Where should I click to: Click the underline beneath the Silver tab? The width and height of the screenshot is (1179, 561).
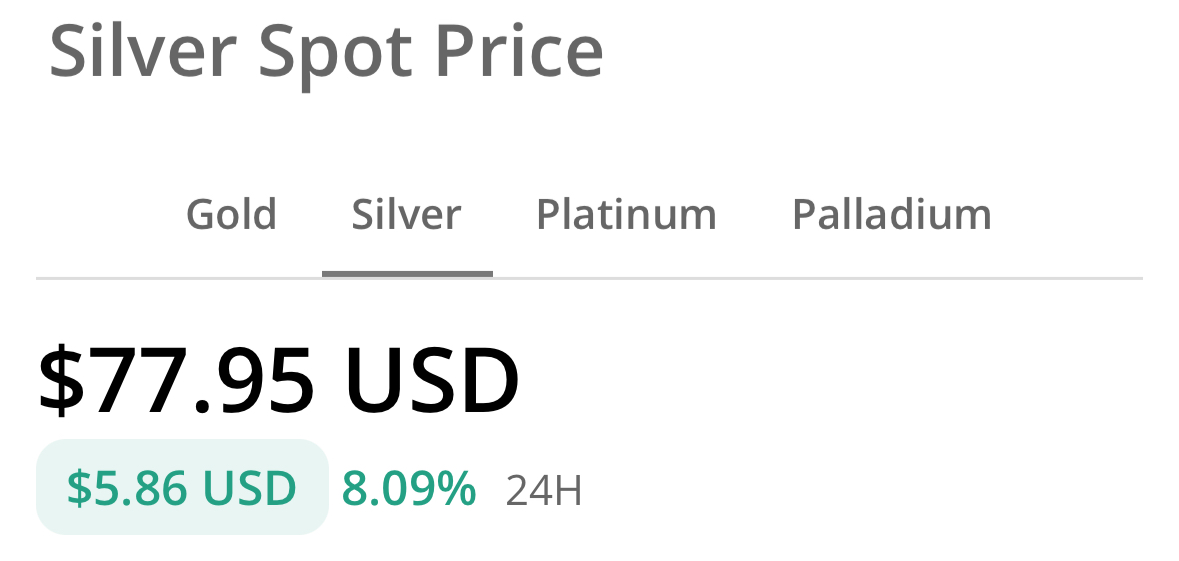(x=407, y=273)
